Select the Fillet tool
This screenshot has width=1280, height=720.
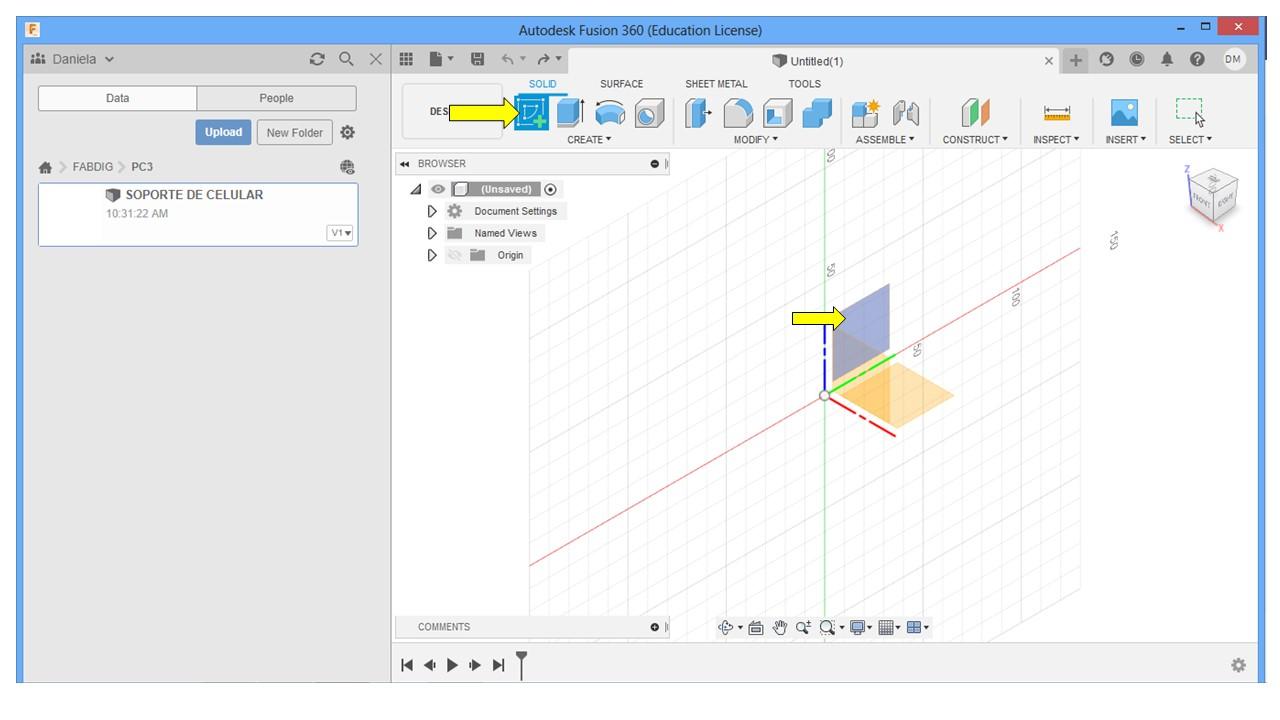[x=738, y=113]
